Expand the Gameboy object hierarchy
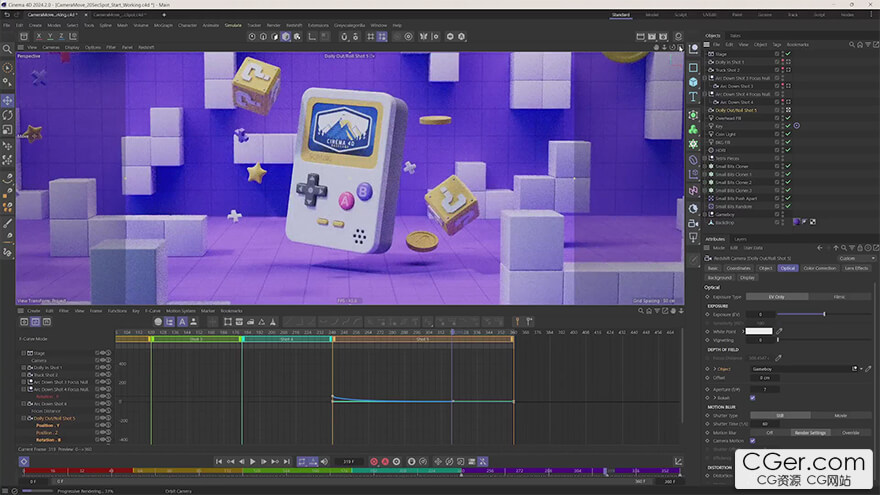 point(705,214)
